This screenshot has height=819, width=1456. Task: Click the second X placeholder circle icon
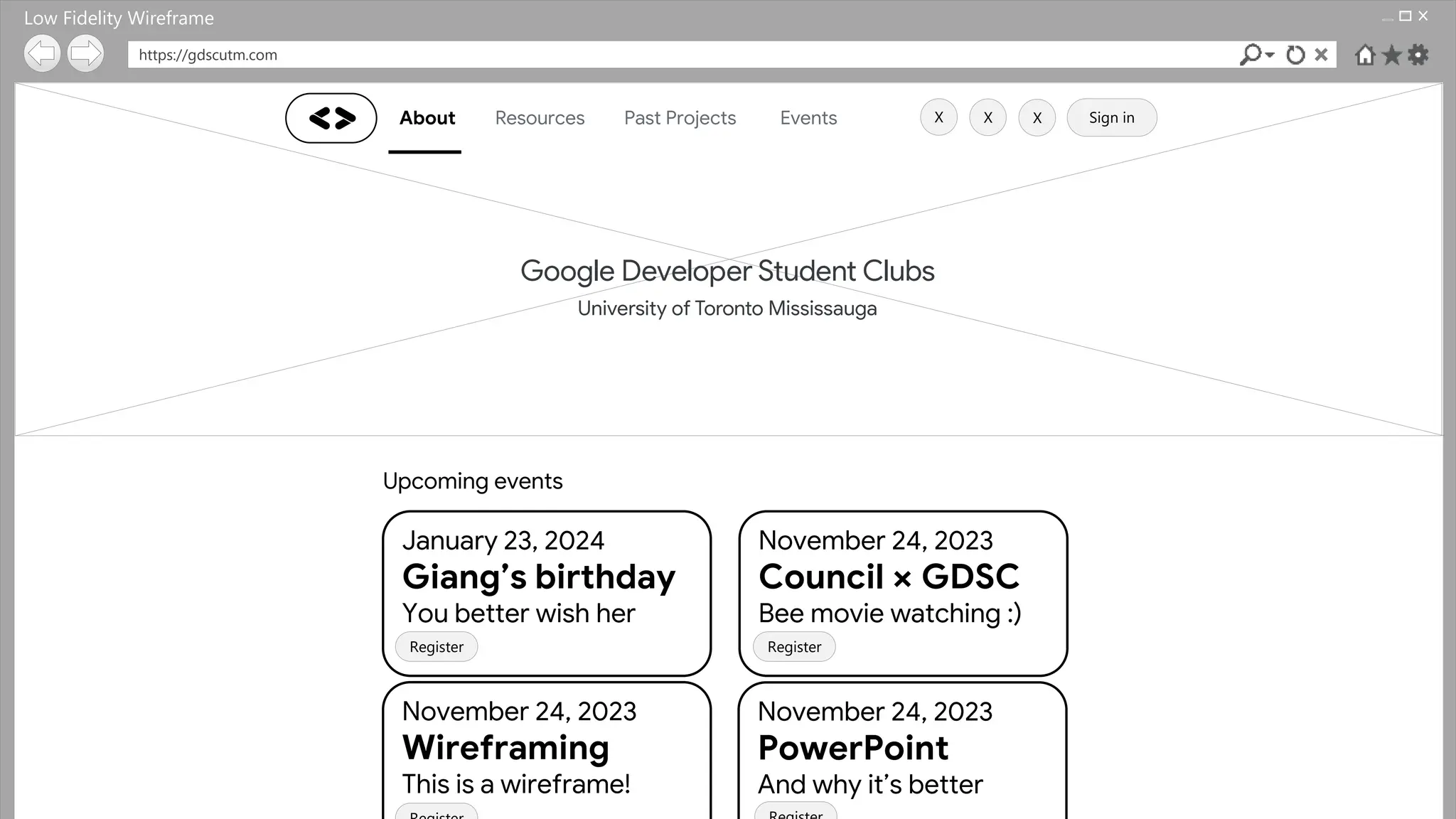(x=987, y=117)
